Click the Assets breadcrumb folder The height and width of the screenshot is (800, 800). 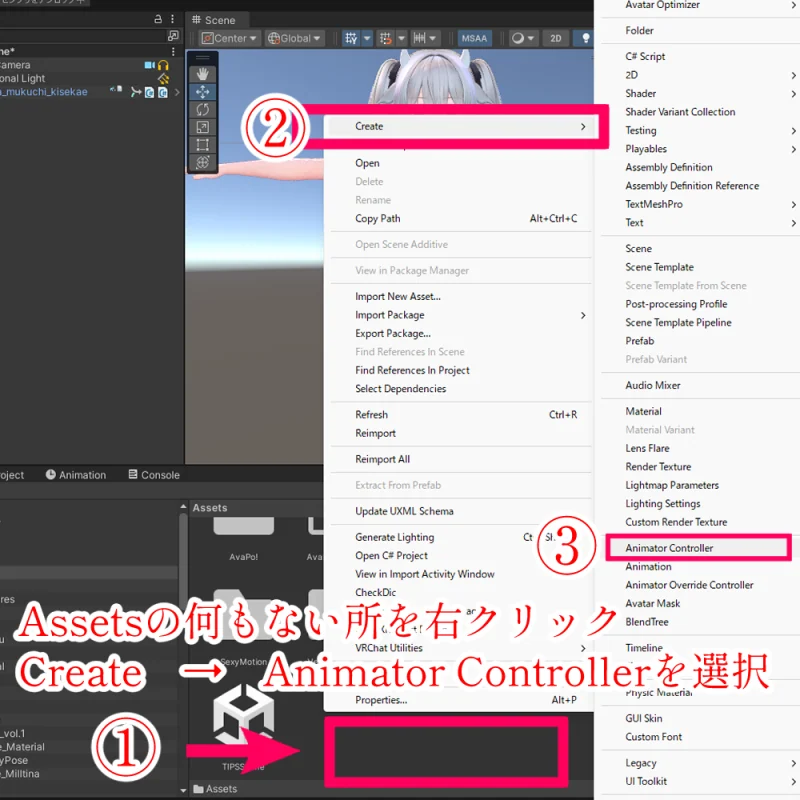pyautogui.click(x=215, y=789)
